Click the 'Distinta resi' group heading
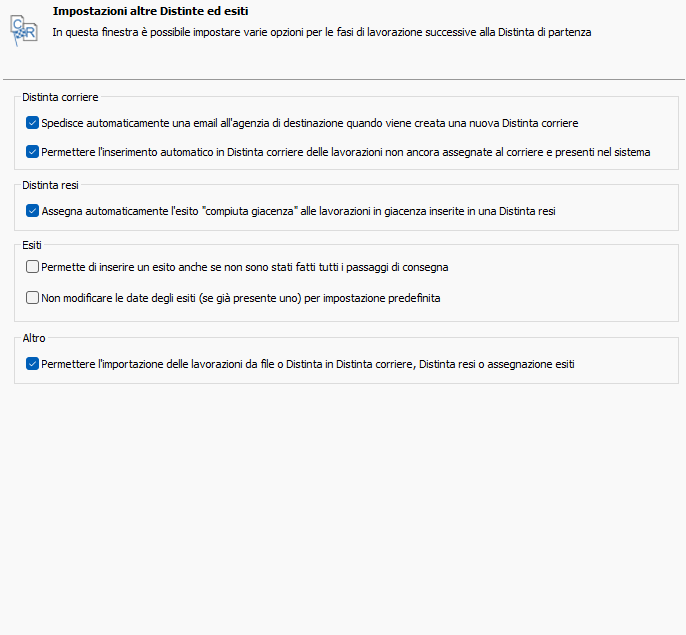Image resolution: width=686 pixels, height=635 pixels. pyautogui.click(x=50, y=185)
